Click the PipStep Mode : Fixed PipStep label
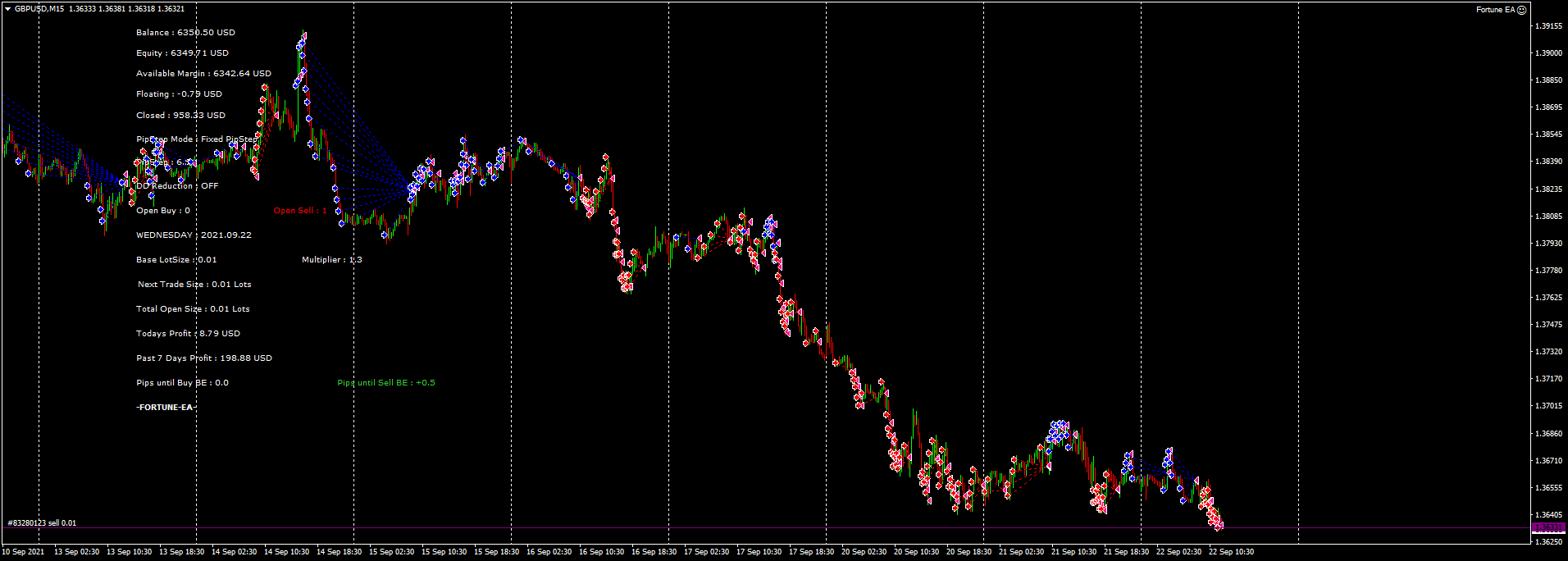 point(196,139)
